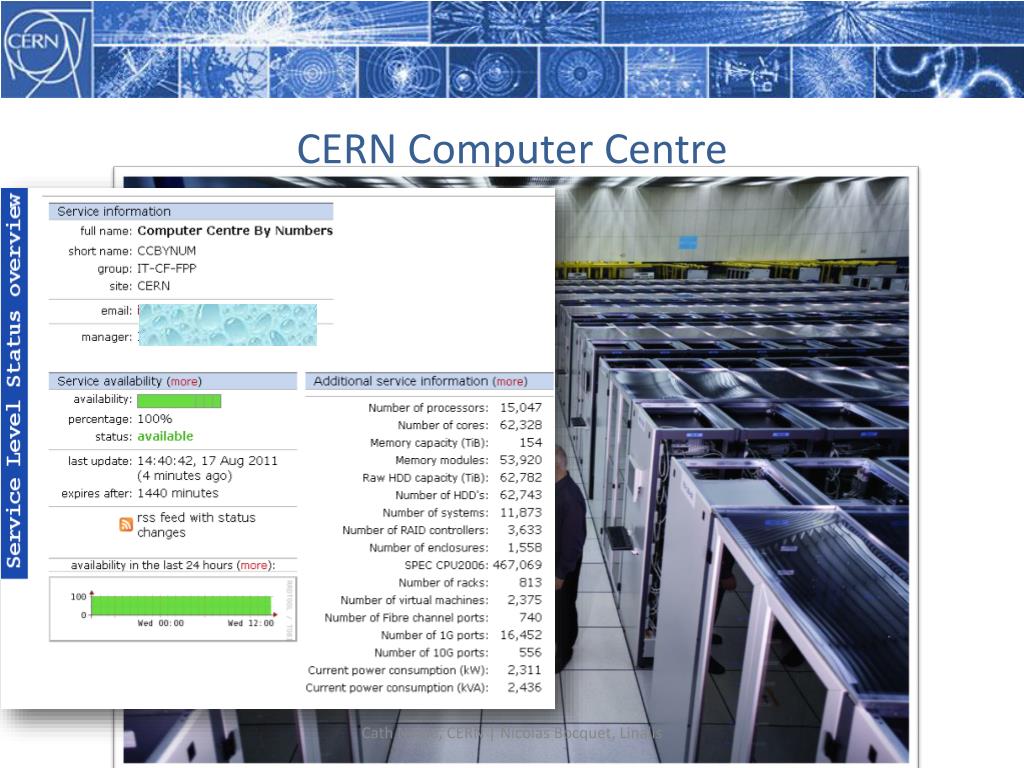1024x768 pixels.
Task: Click the 24-hour availability chart
Action: point(173,609)
